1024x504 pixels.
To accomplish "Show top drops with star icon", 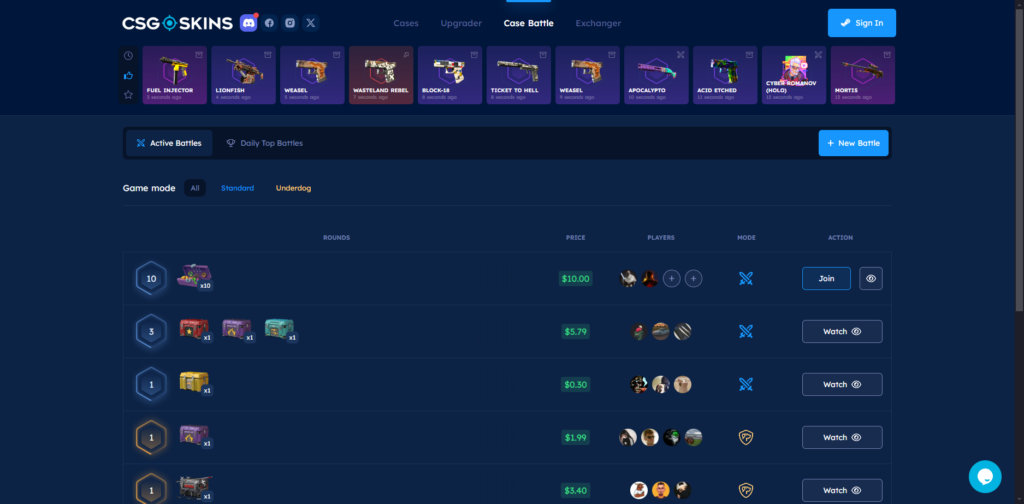I will coord(129,95).
